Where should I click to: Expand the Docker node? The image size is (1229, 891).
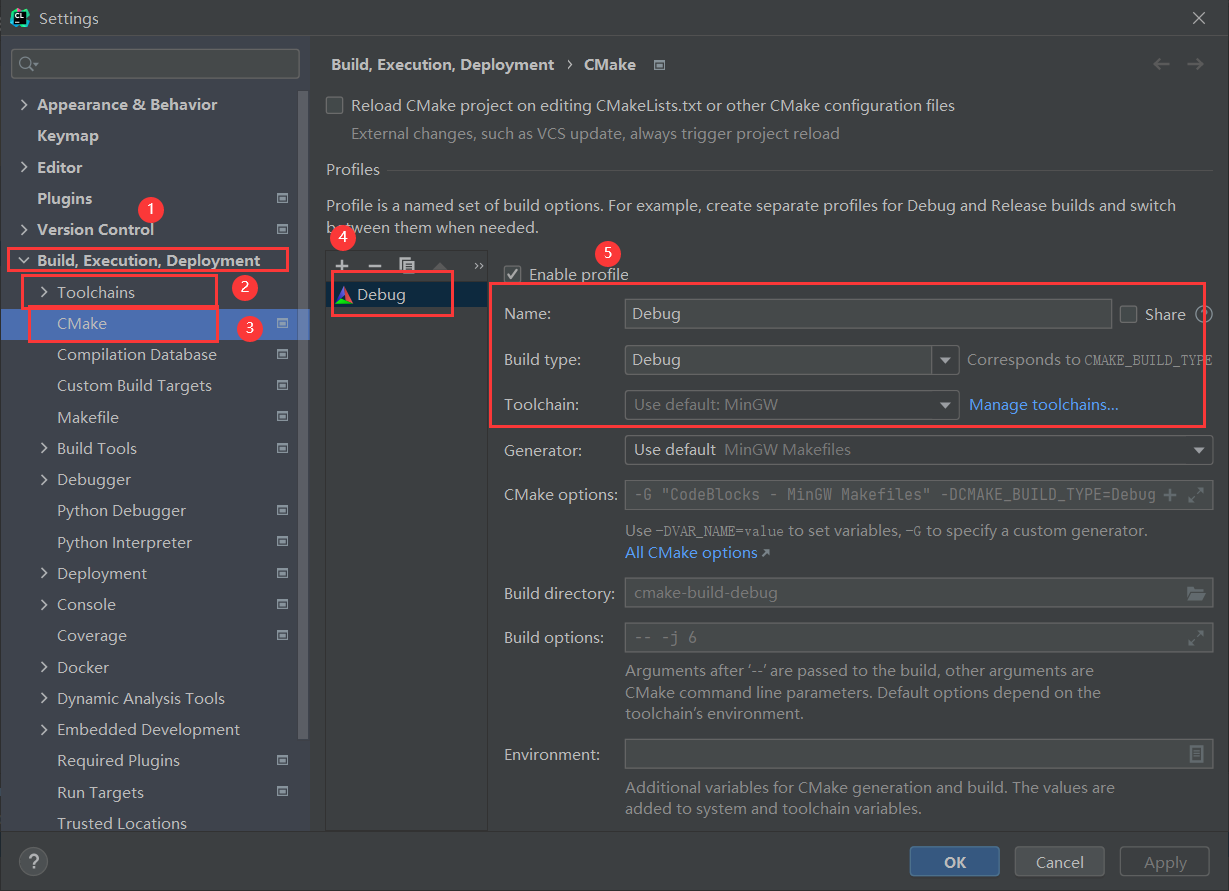[44, 667]
